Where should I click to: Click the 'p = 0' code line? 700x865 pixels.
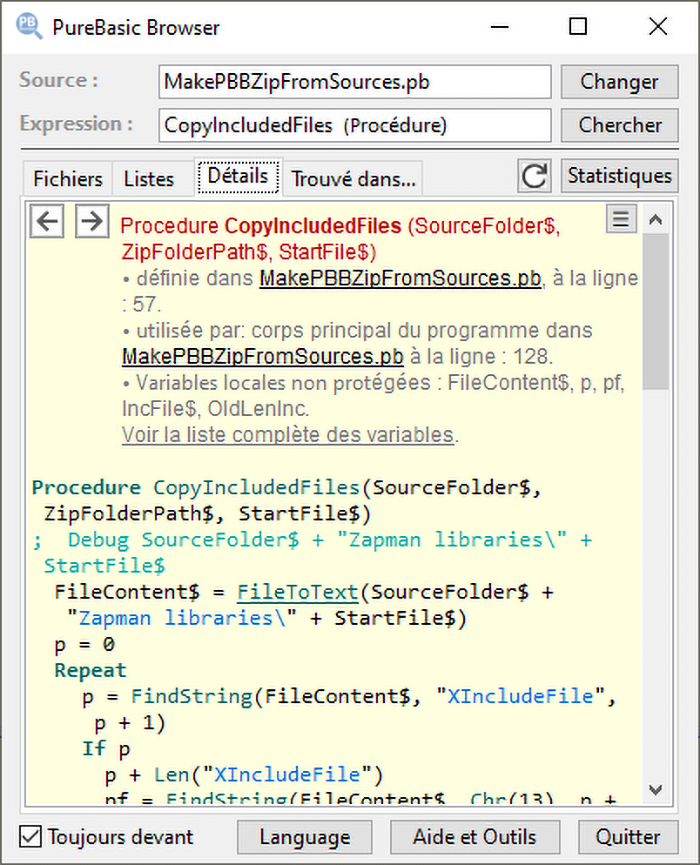coord(84,644)
